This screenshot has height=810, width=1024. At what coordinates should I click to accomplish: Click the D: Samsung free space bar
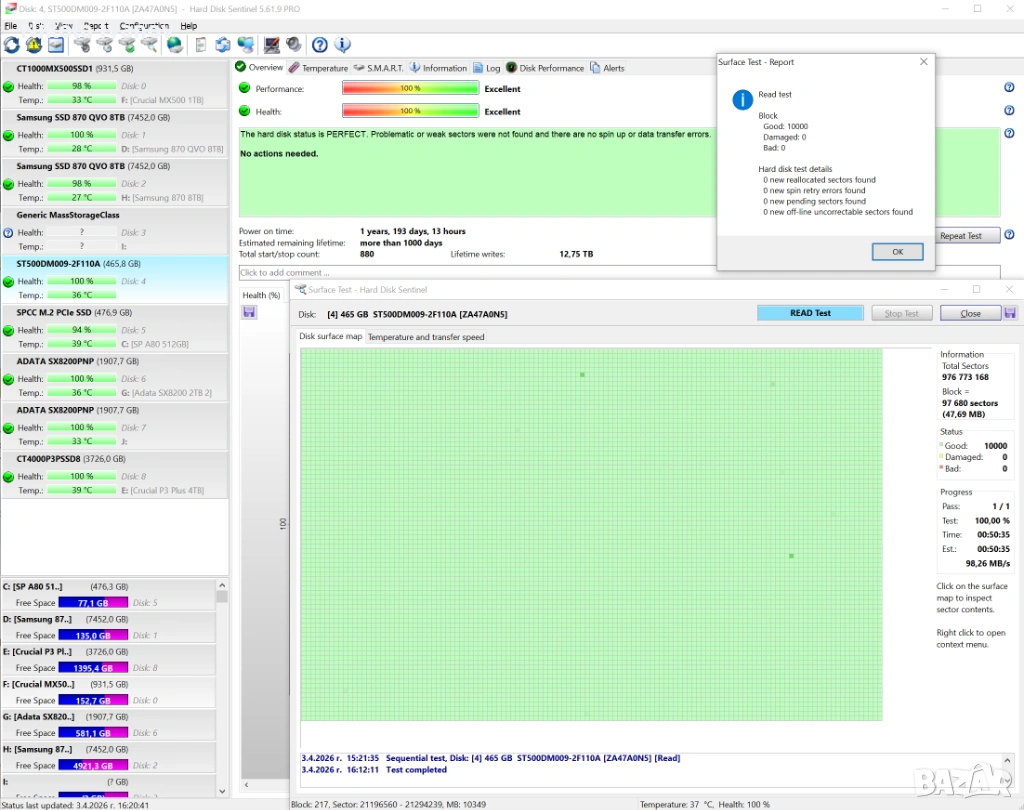[93, 635]
